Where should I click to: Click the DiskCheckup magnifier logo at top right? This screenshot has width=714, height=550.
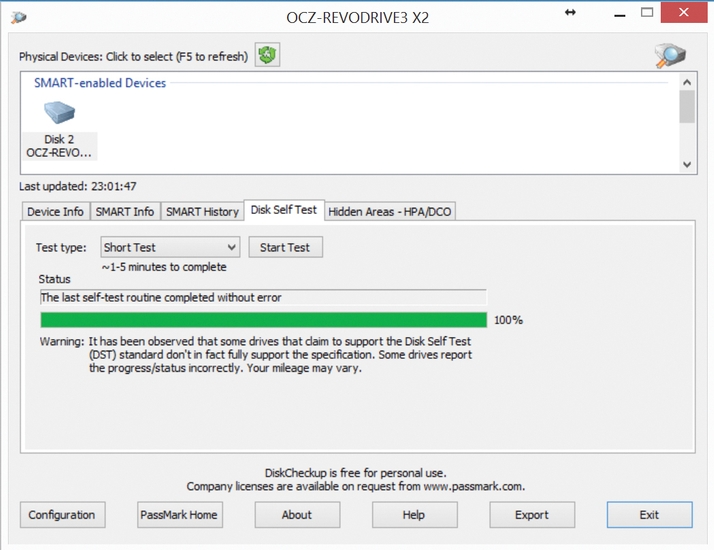click(x=670, y=56)
